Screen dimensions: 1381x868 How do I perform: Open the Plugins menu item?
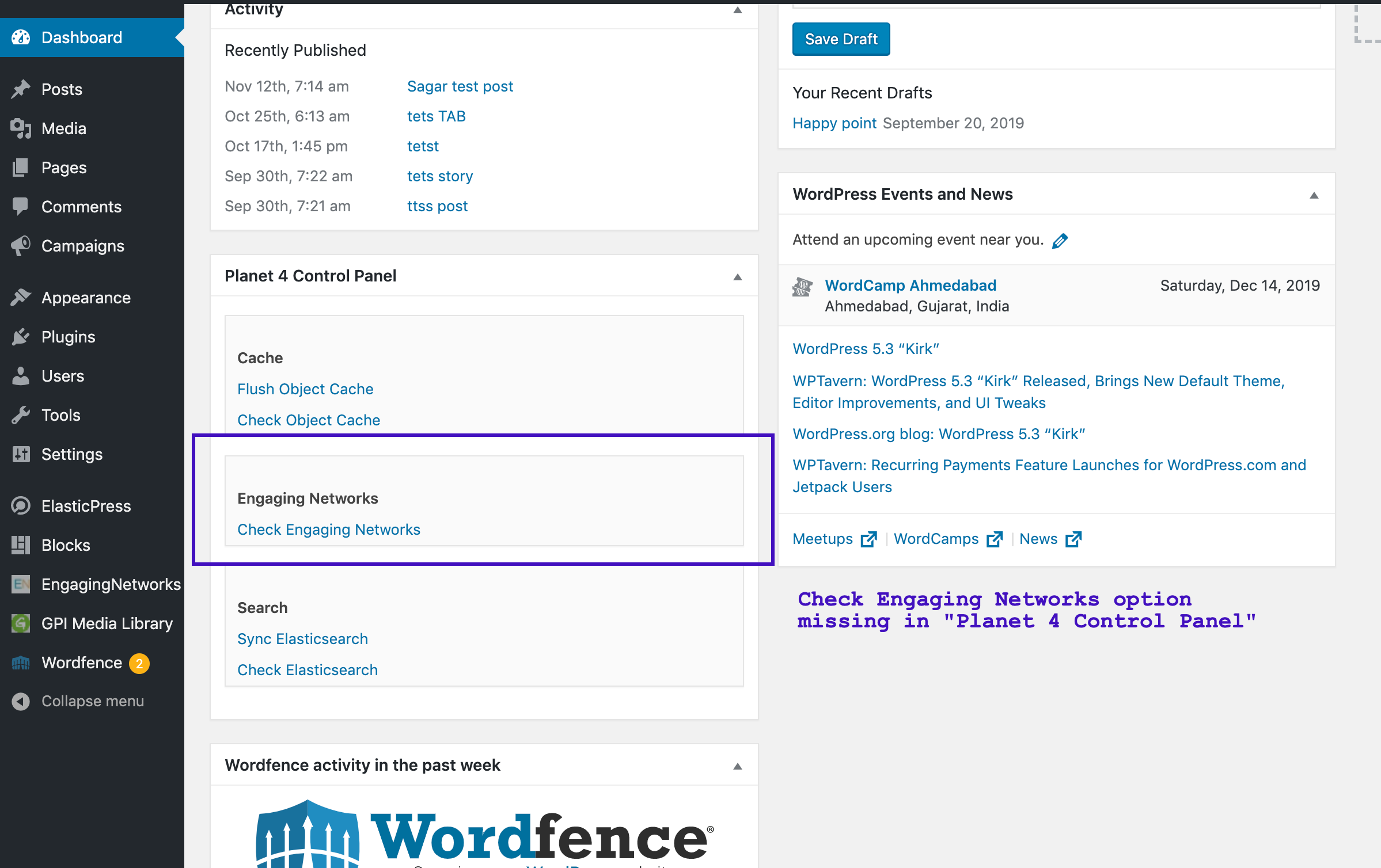[92, 337]
